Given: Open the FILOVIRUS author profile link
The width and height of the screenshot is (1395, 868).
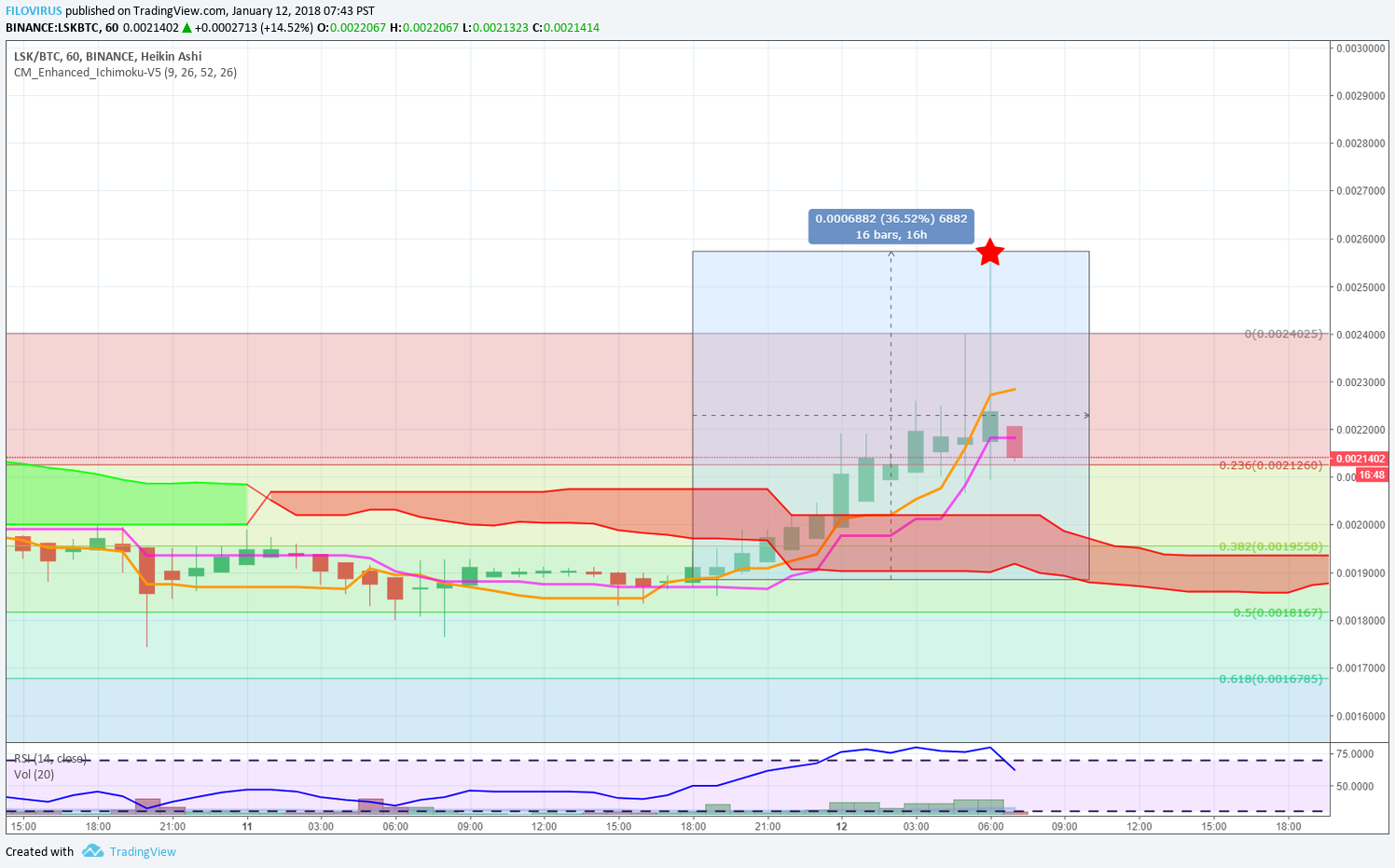Looking at the screenshot, I should tap(34, 11).
